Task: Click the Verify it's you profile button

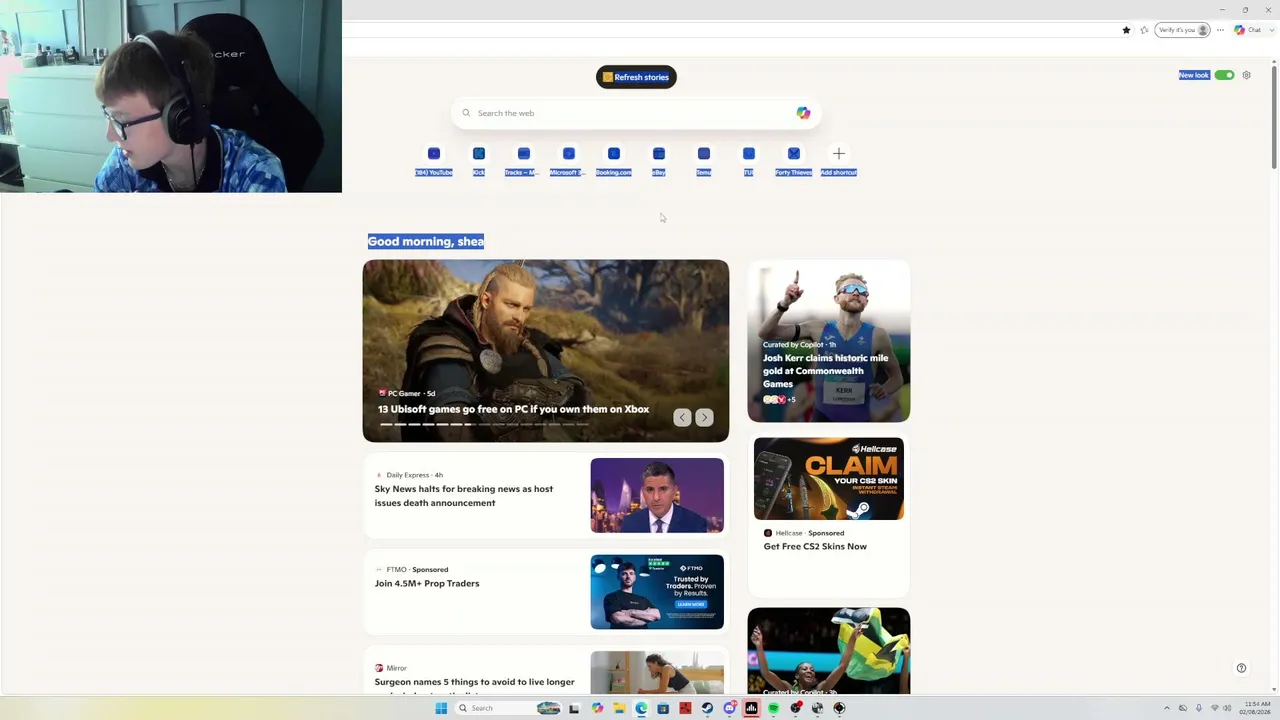Action: pyautogui.click(x=1183, y=30)
